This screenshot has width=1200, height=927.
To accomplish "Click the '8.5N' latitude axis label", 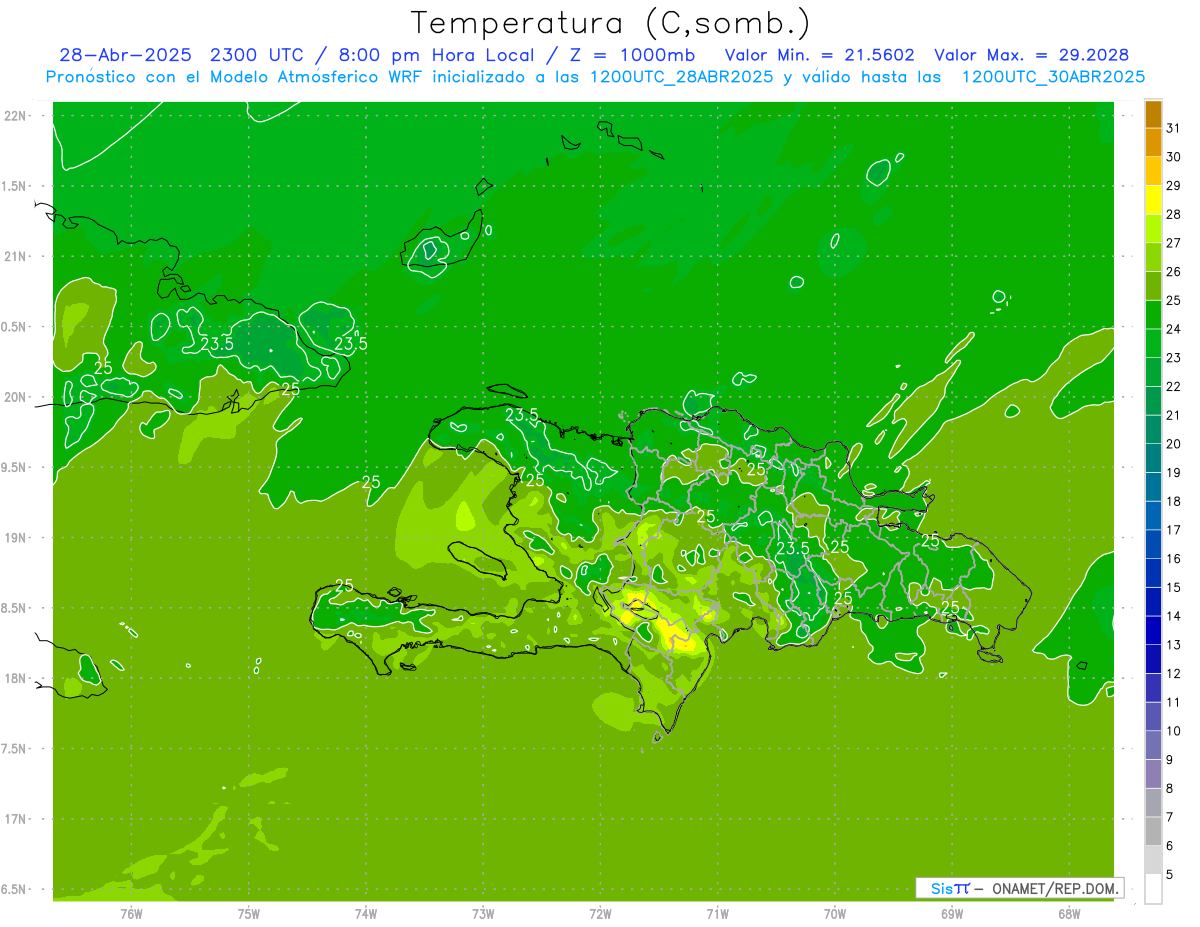I will pos(14,608).
